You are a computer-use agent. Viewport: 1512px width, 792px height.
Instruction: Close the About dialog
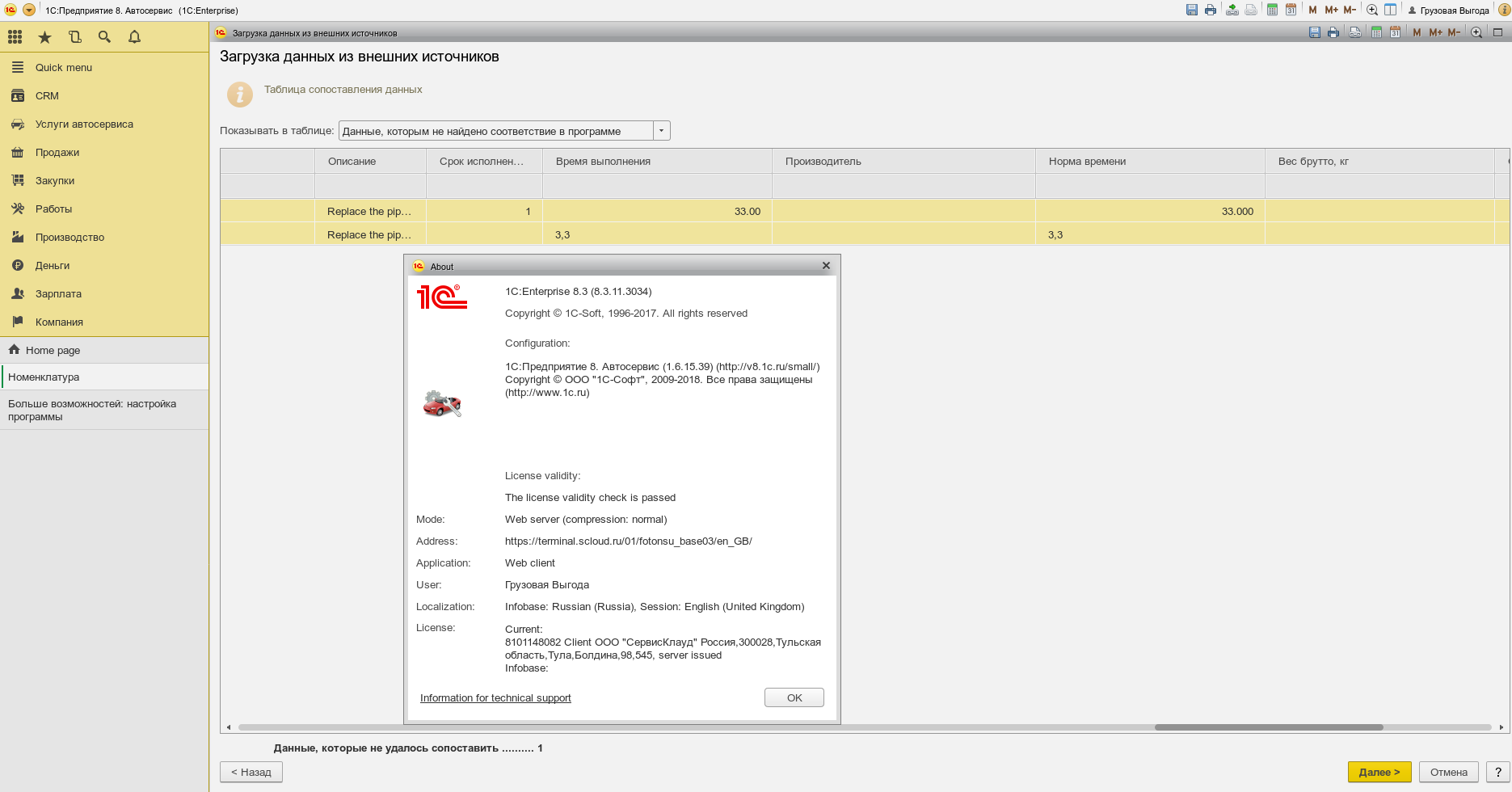point(826,265)
